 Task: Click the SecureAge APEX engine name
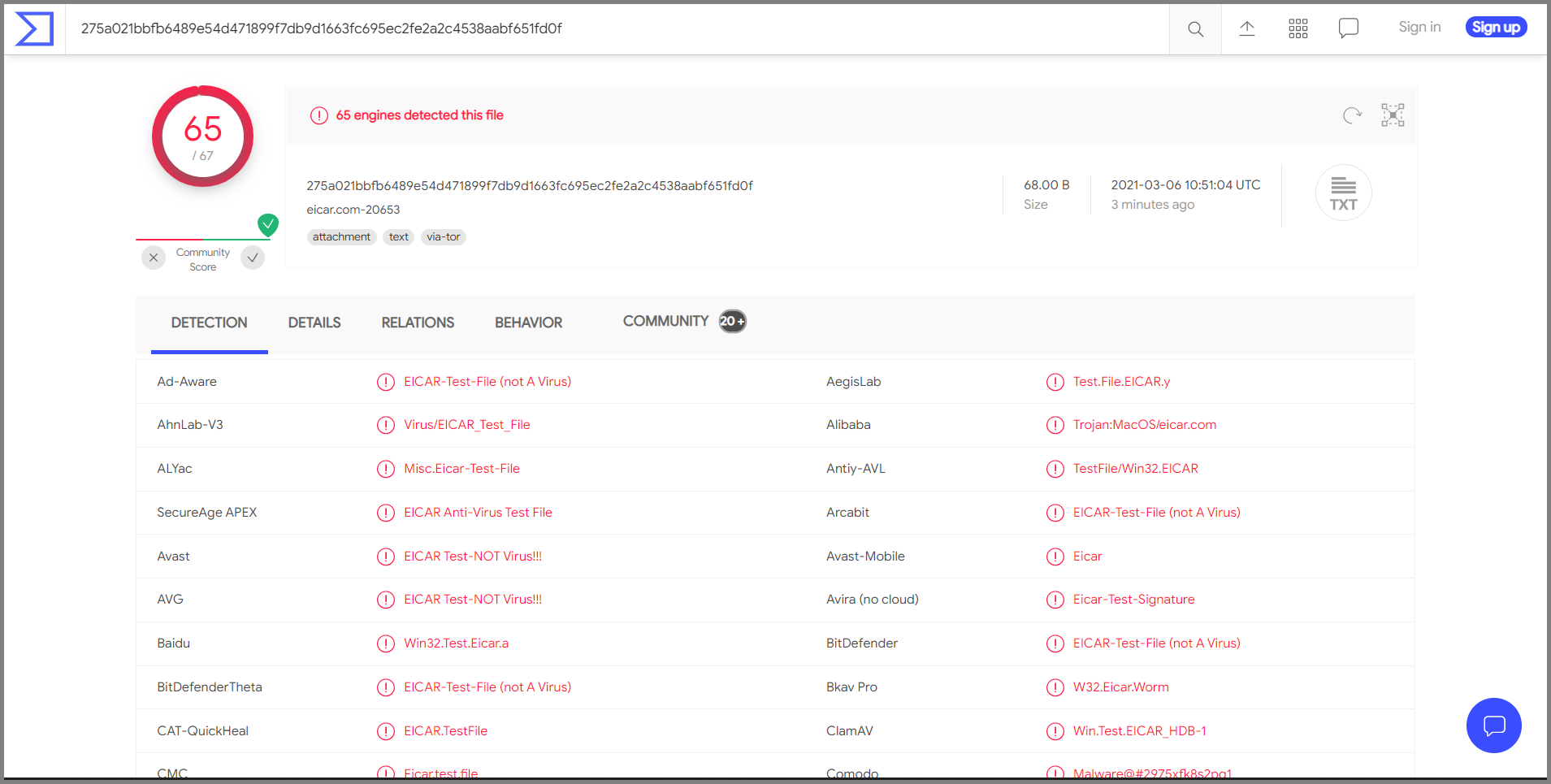(x=207, y=513)
